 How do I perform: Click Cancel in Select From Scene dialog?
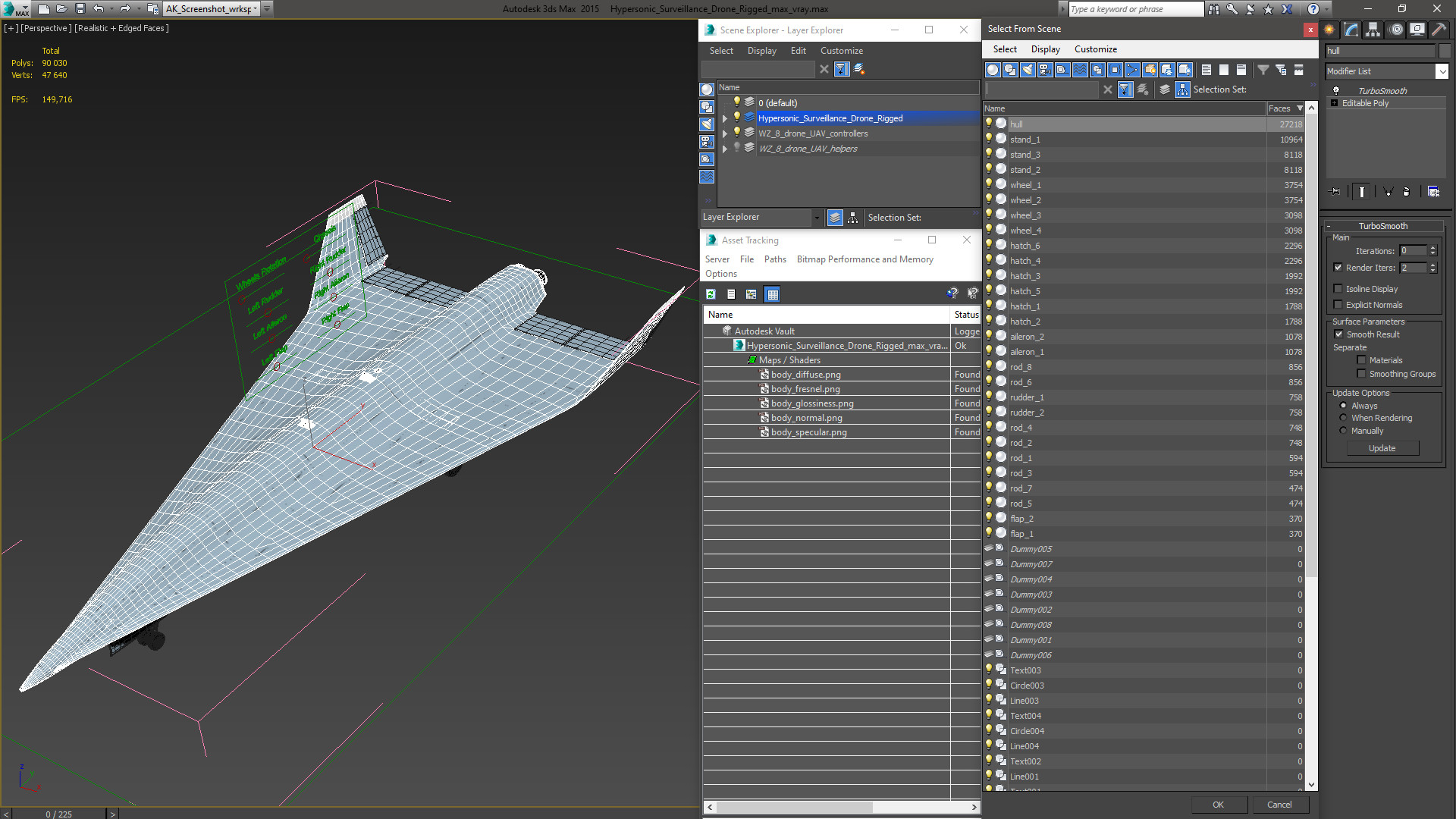coord(1279,805)
